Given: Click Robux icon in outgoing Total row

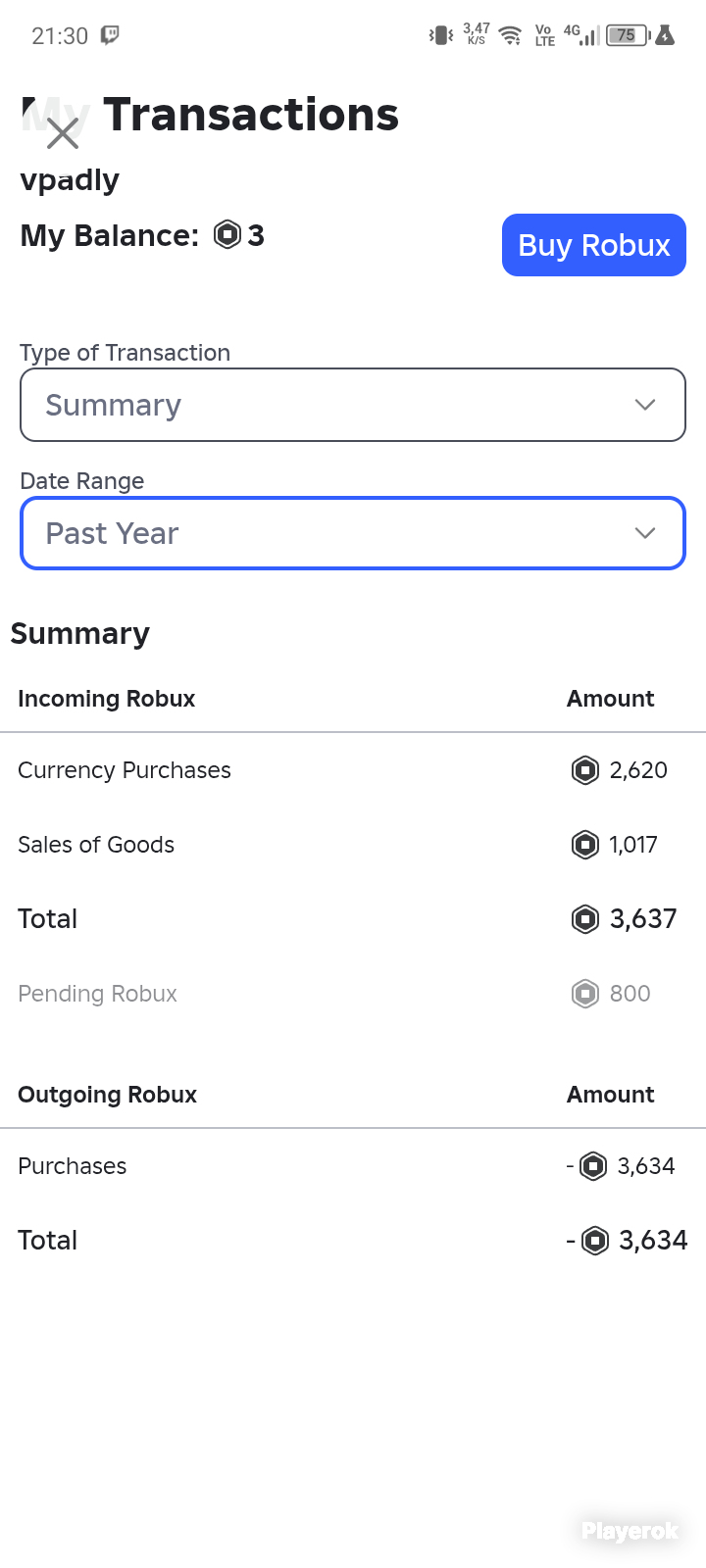Looking at the screenshot, I should [x=595, y=1241].
